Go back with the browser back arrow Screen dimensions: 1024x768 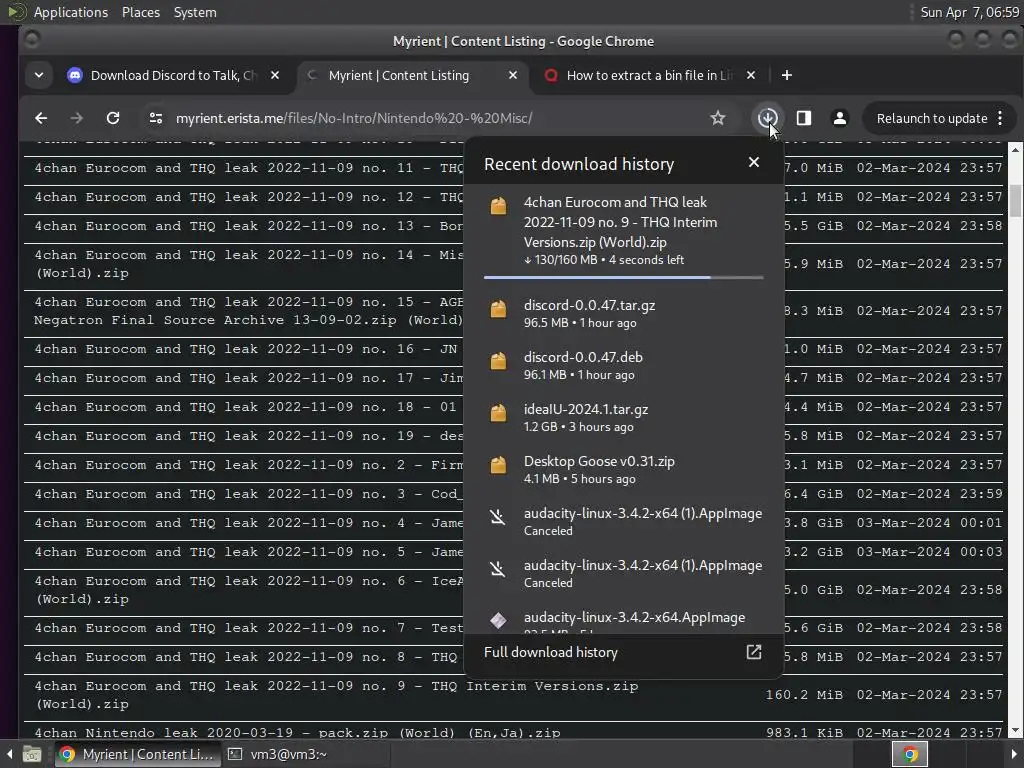[x=40, y=118]
